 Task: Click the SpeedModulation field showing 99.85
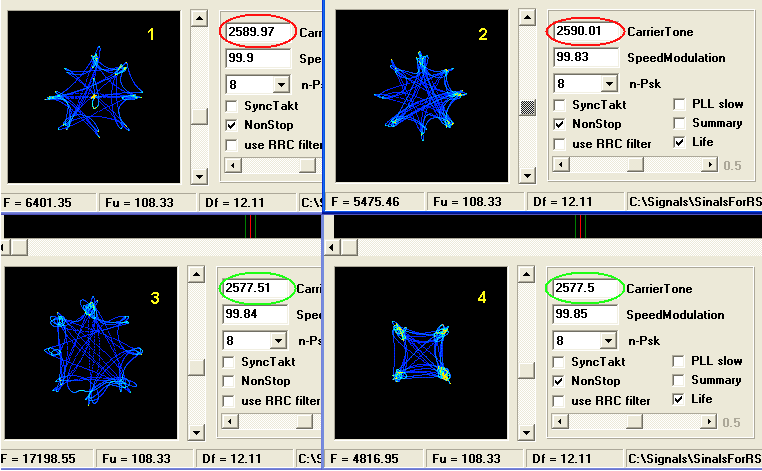point(586,315)
